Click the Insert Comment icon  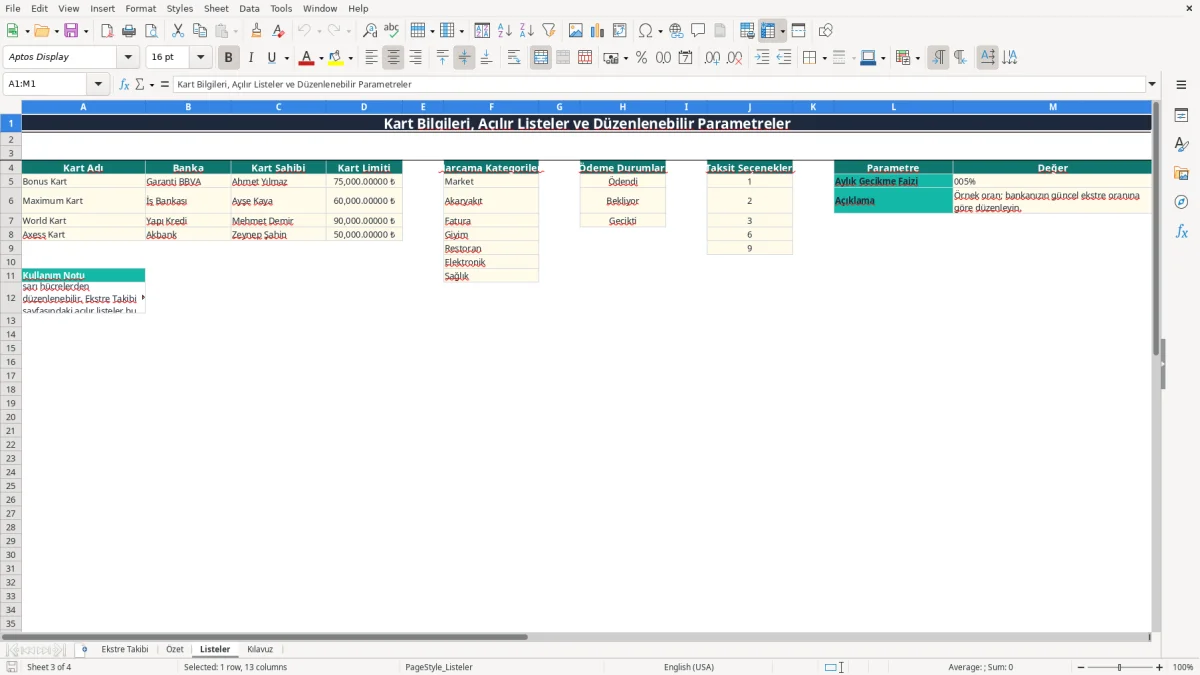pyautogui.click(x=698, y=31)
